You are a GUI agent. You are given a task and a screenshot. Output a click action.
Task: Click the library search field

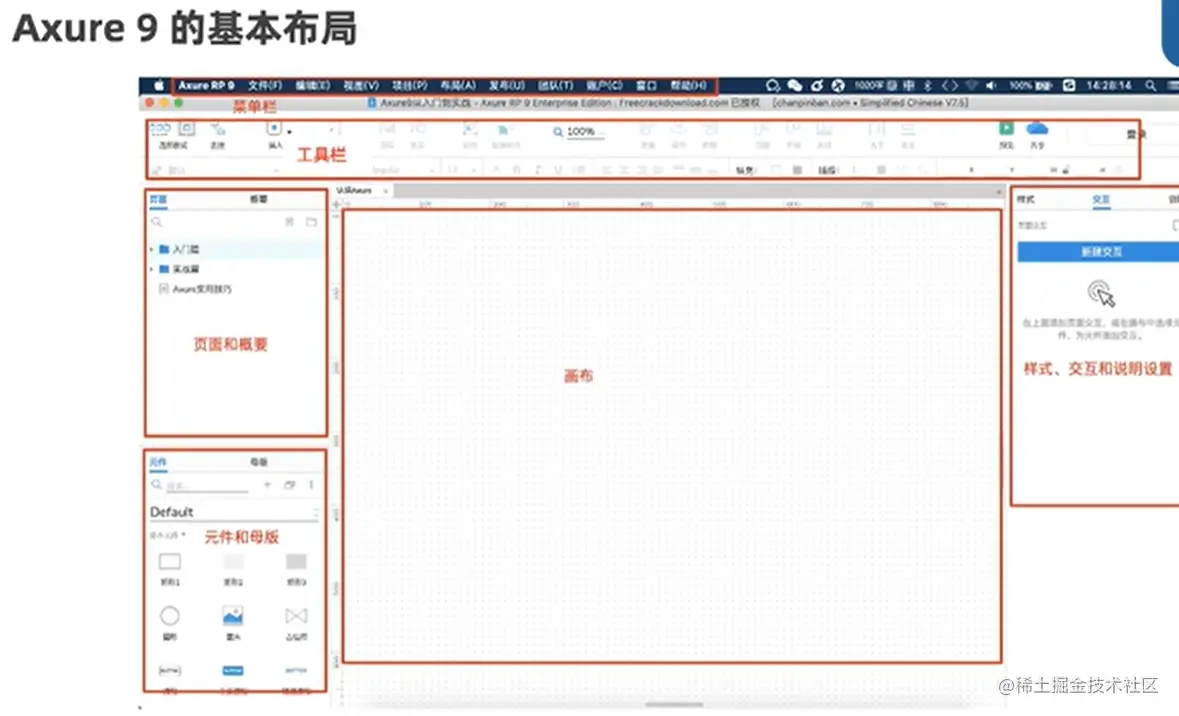click(x=207, y=486)
